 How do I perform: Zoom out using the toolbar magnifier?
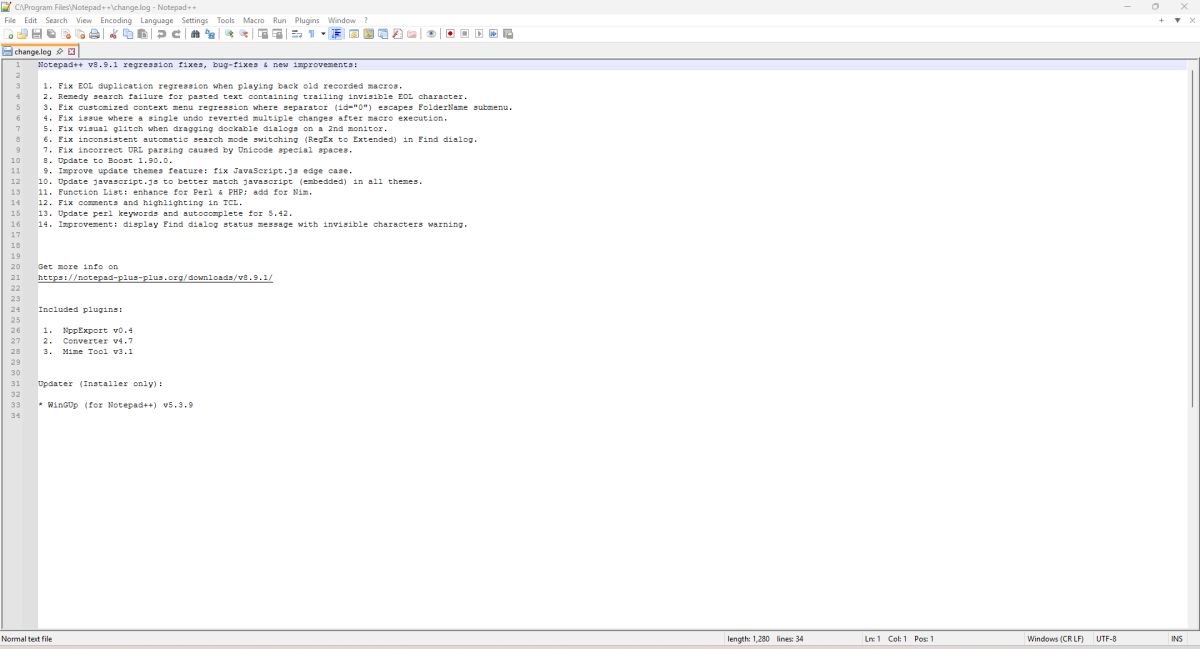pos(243,33)
